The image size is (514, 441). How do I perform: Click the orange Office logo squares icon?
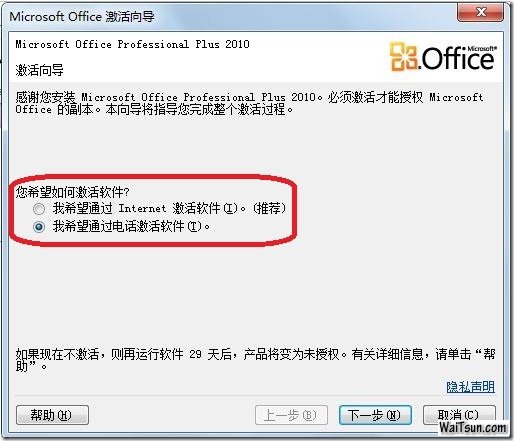(x=404, y=56)
